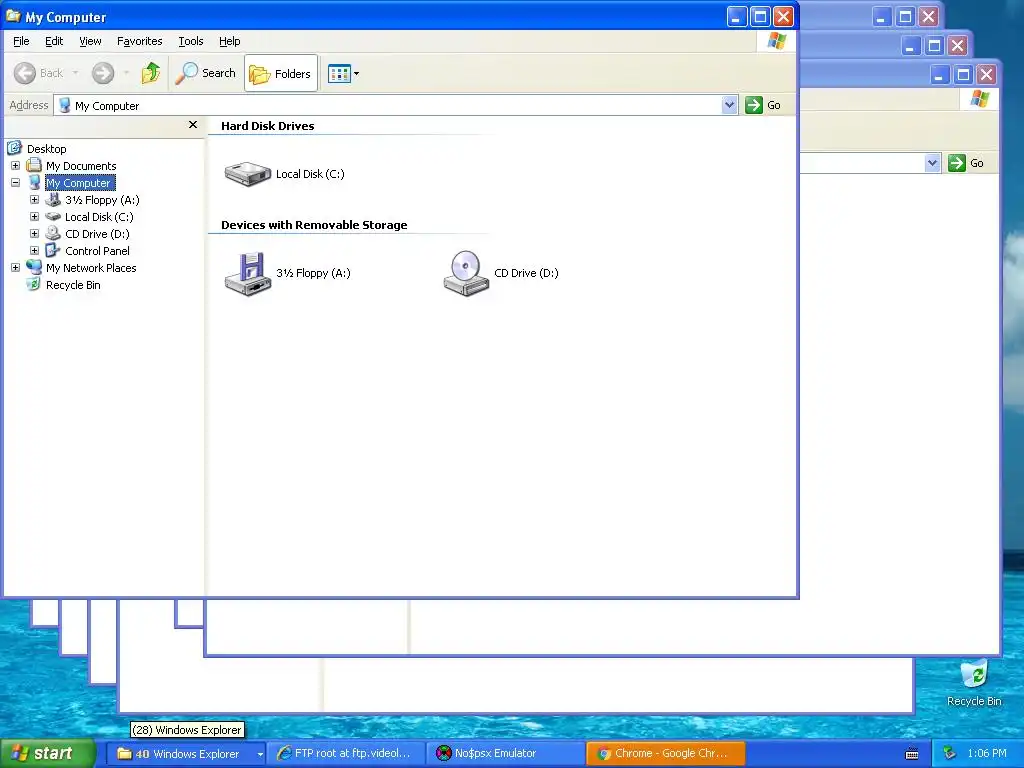Expand 3½ Floppy (A:) tree node

pyautogui.click(x=35, y=200)
